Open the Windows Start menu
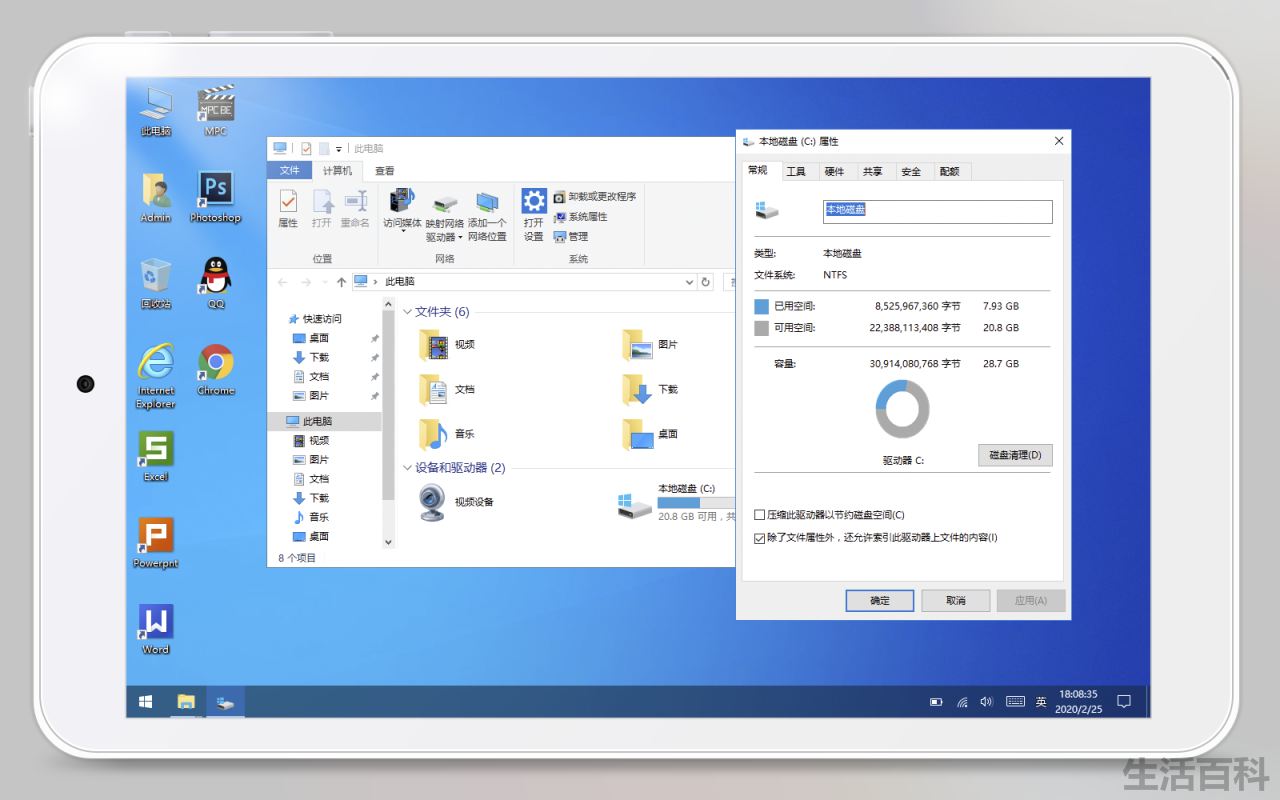This screenshot has height=800, width=1280. [x=146, y=702]
